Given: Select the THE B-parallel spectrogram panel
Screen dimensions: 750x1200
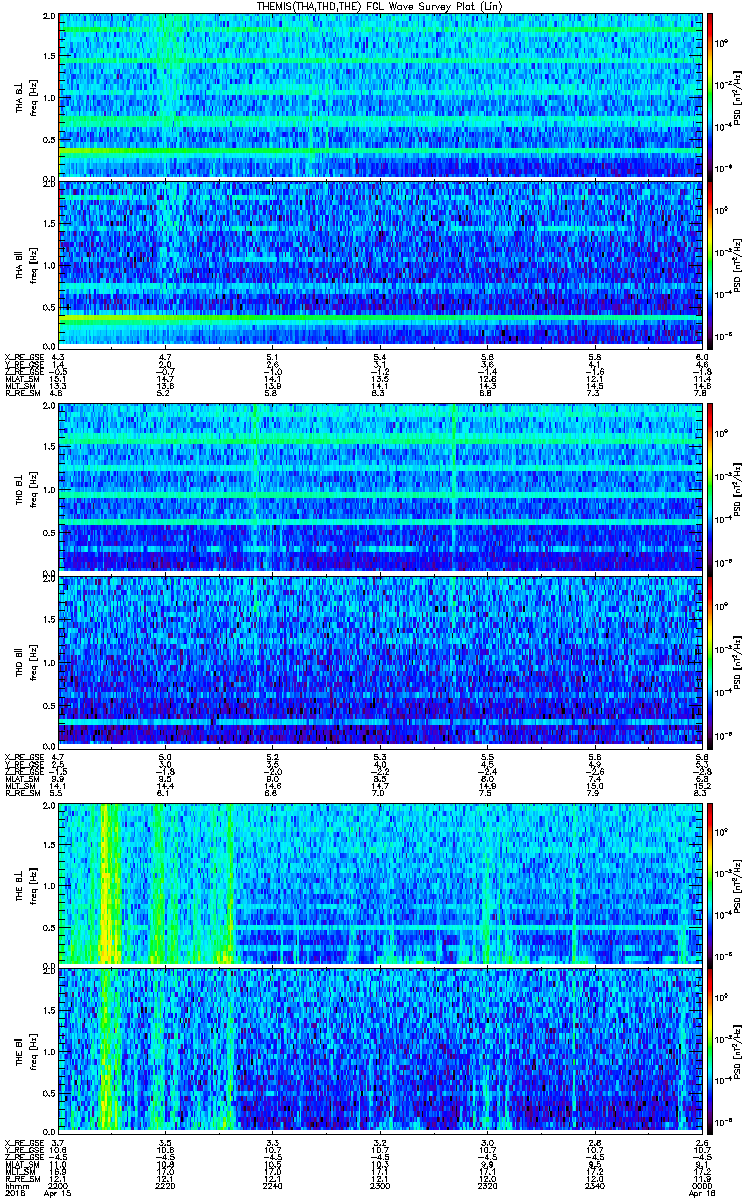Looking at the screenshot, I should (378, 1053).
